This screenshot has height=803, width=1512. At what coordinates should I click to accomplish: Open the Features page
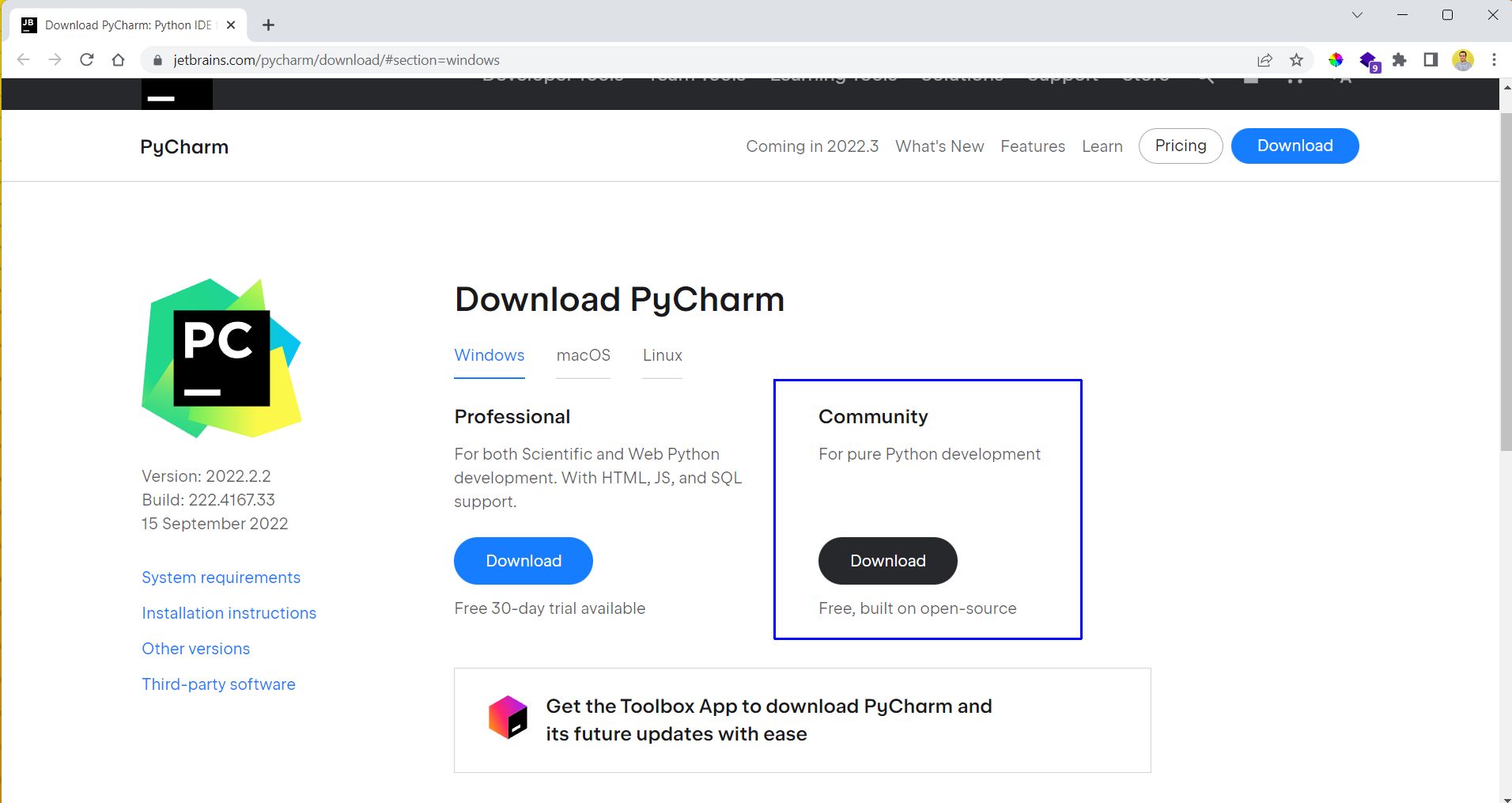tap(1033, 146)
